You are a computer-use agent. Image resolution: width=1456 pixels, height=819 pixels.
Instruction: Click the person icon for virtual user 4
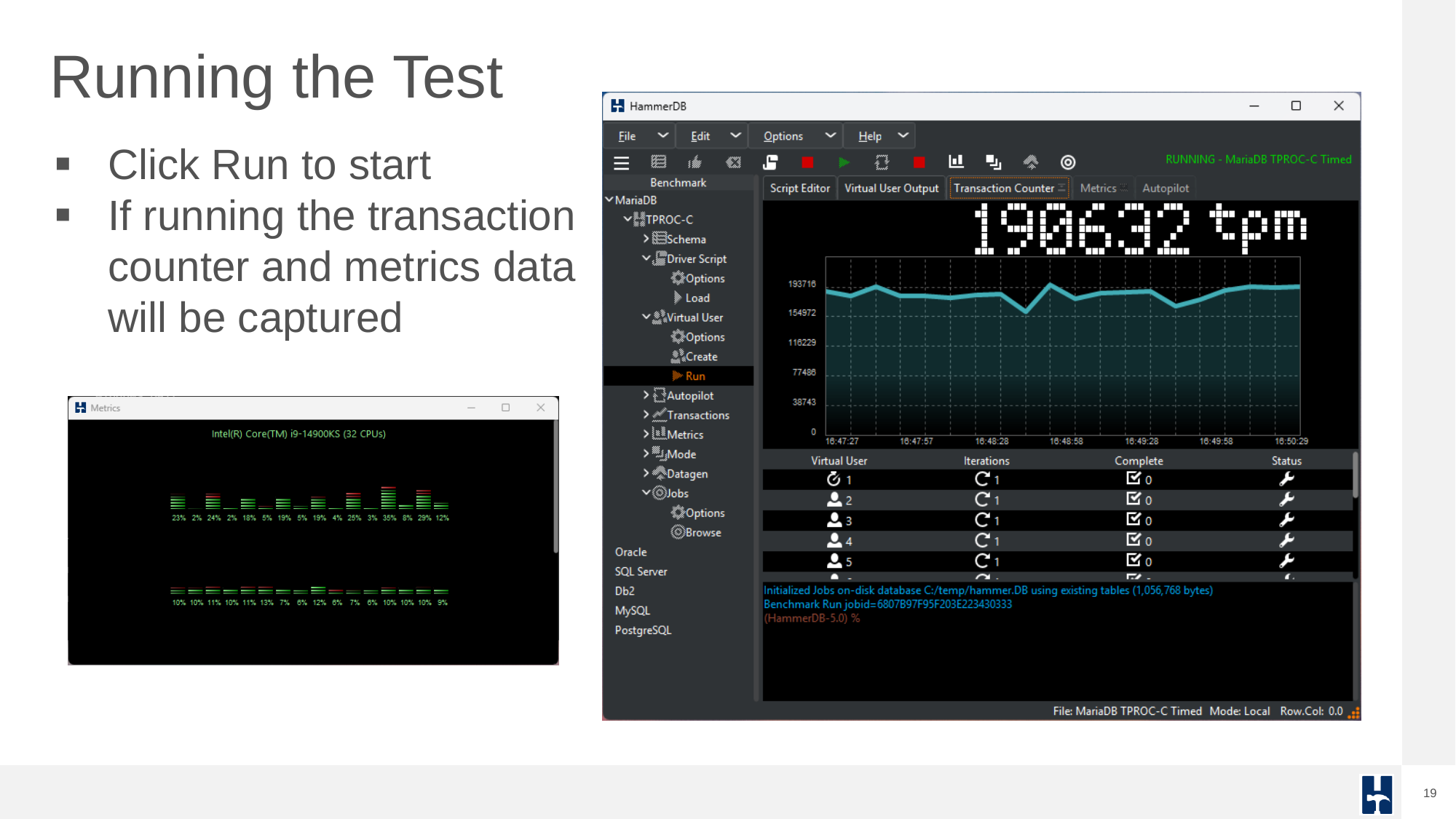[834, 540]
